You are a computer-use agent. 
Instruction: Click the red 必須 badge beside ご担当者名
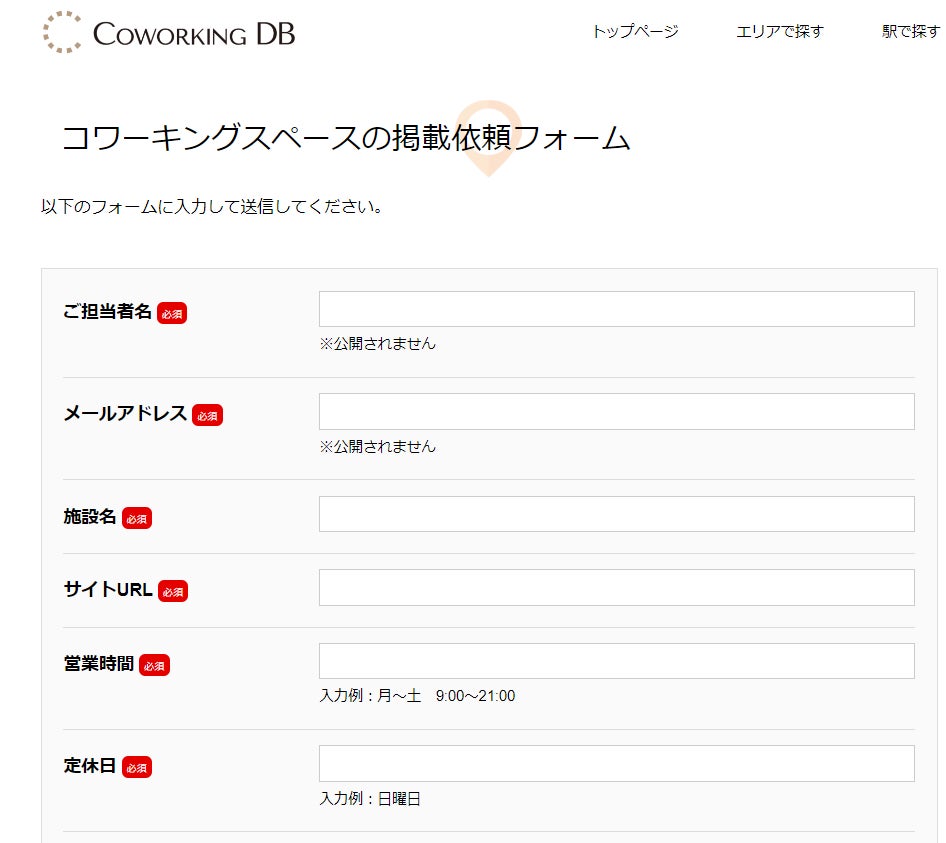pyautogui.click(x=172, y=313)
